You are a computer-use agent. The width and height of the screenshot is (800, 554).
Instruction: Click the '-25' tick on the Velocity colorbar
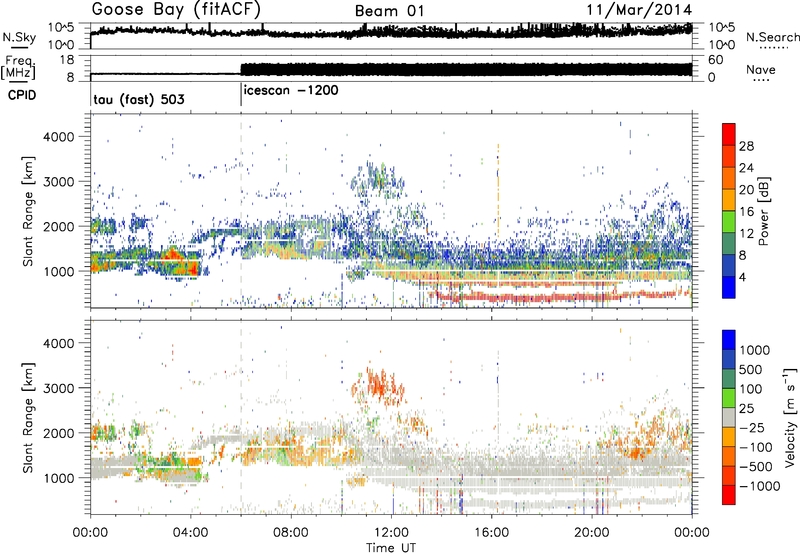[x=753, y=428]
